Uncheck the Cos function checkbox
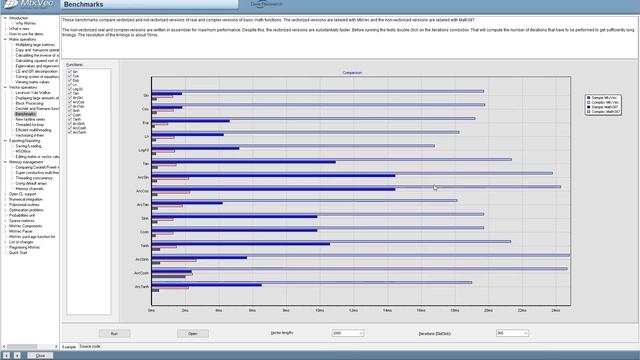Image resolution: width=640 pixels, height=360 pixels. point(70,76)
